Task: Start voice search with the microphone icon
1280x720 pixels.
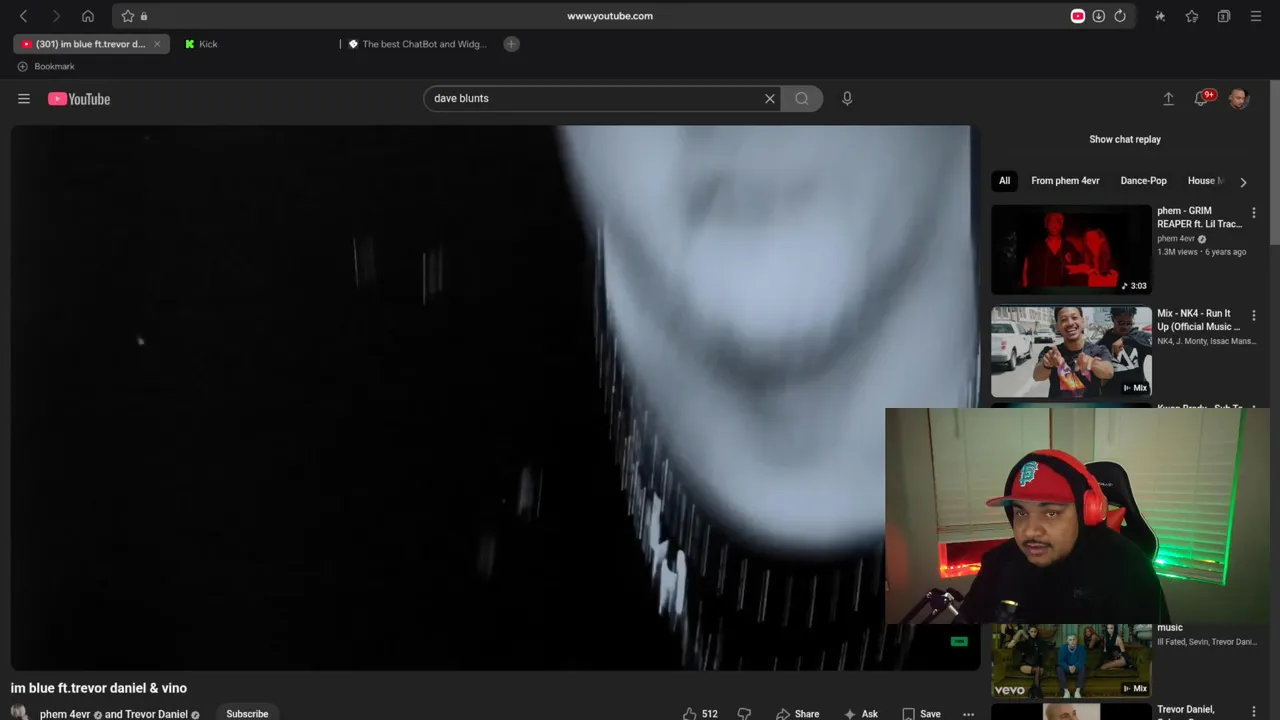Action: [847, 98]
